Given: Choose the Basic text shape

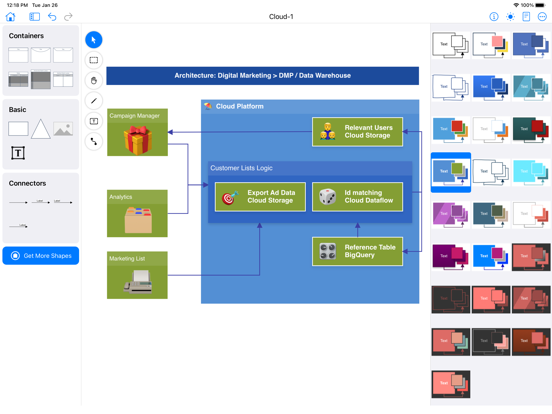Looking at the screenshot, I should tap(18, 153).
